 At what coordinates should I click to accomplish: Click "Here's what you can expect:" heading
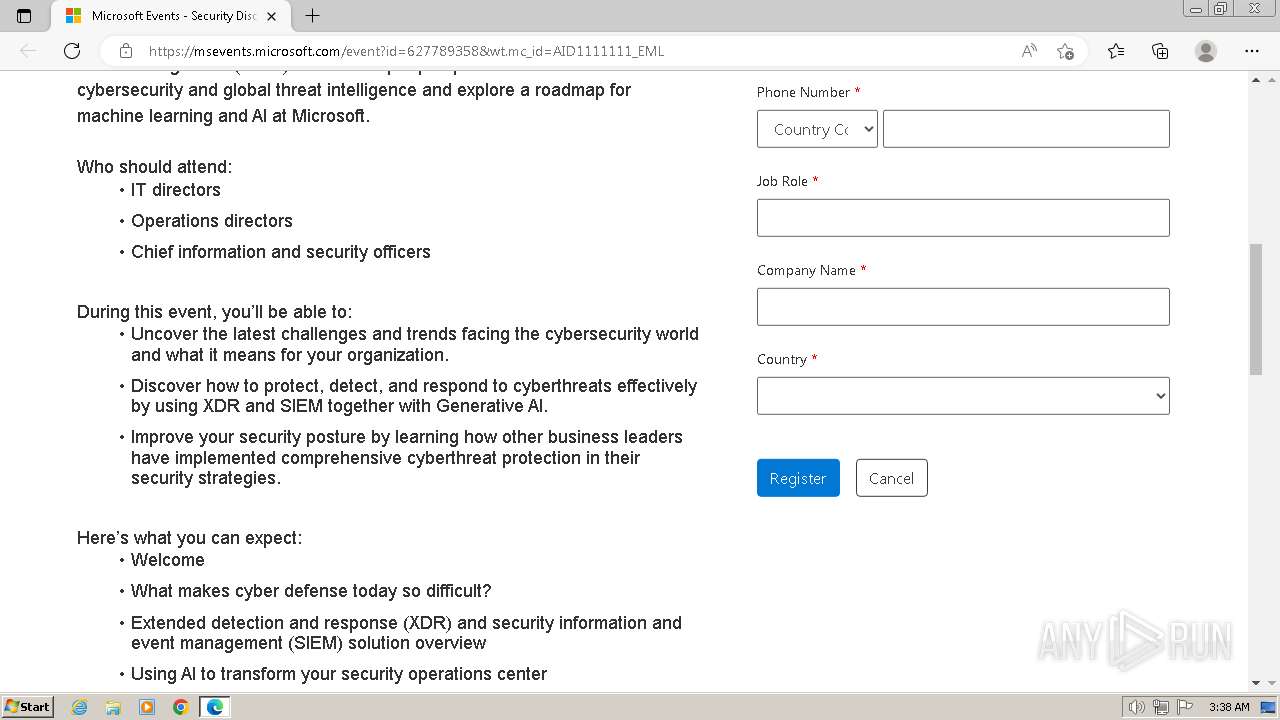point(189,538)
